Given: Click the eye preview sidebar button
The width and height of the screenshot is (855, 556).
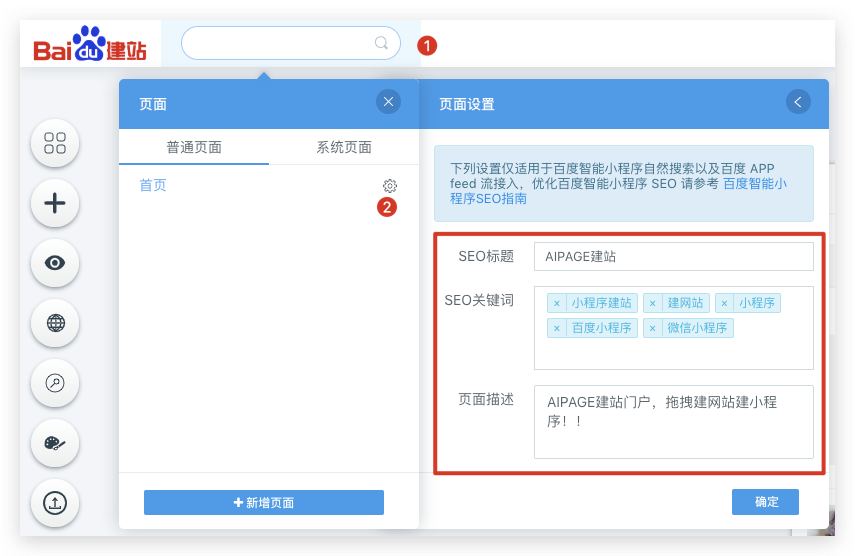Looking at the screenshot, I should pos(55,263).
